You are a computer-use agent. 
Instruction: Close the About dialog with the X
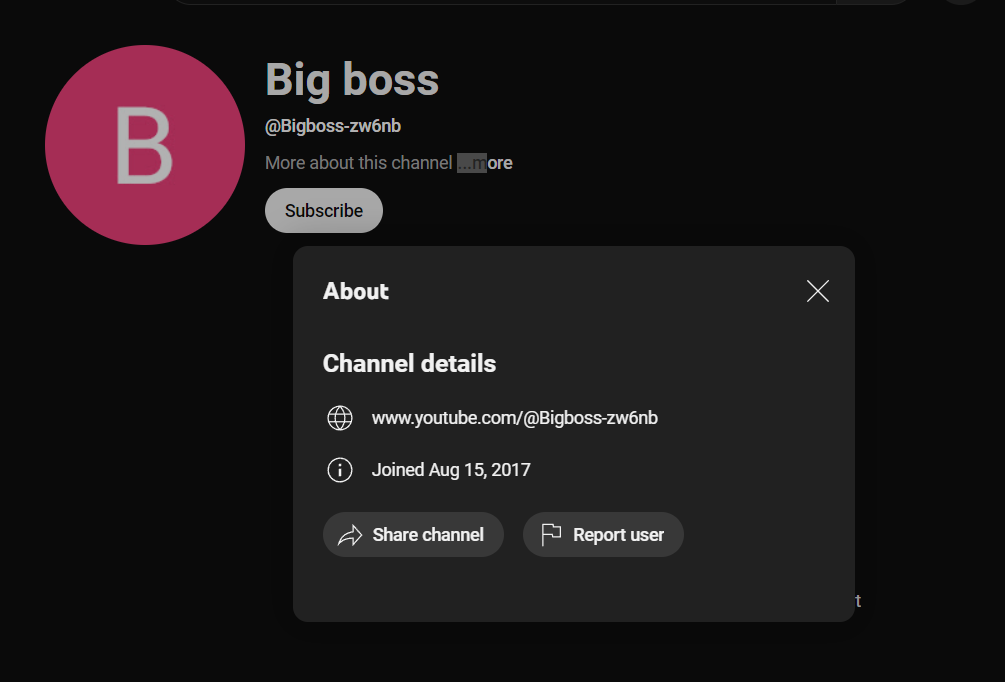tap(818, 291)
